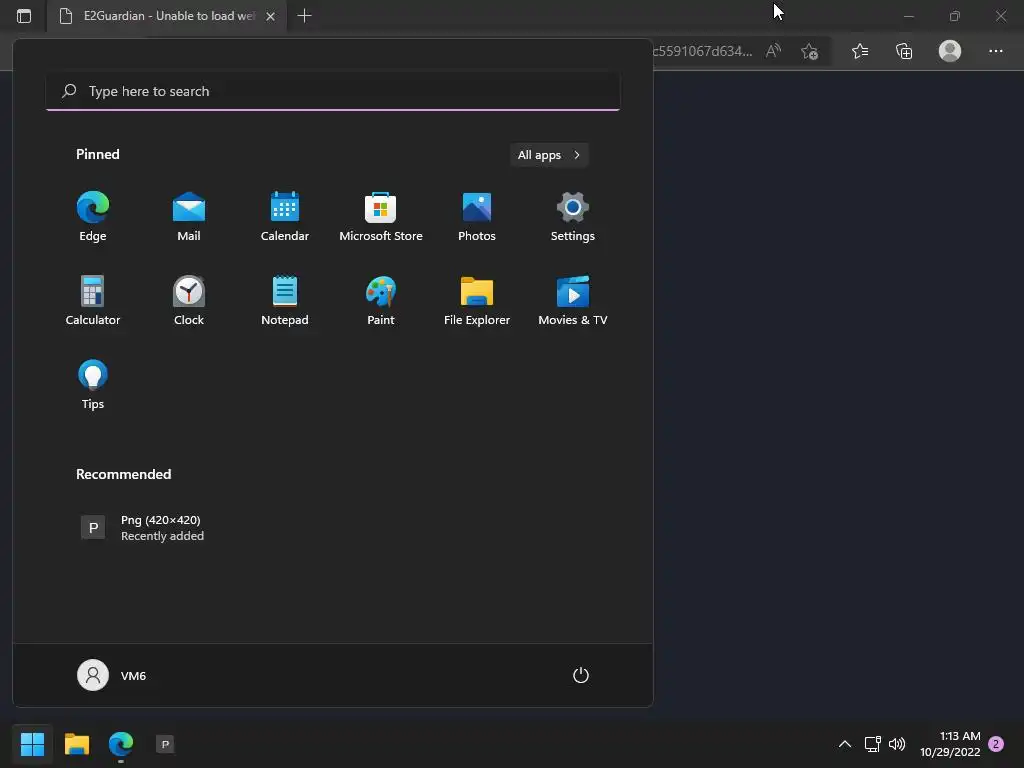Launch Notepad
1024x768 pixels.
285,300
